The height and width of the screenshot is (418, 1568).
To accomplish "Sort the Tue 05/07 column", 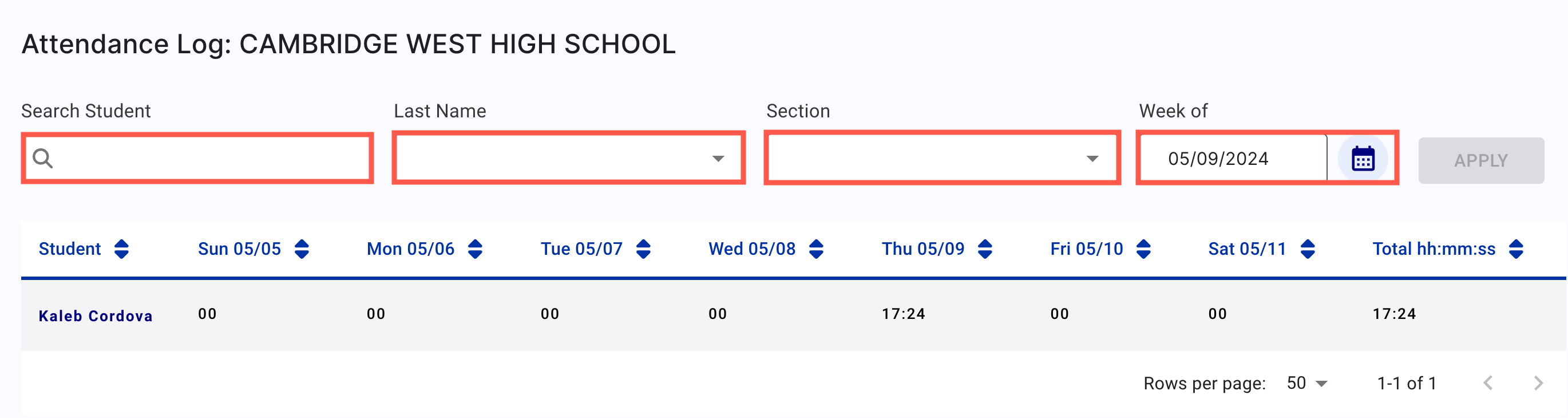I will point(644,249).
